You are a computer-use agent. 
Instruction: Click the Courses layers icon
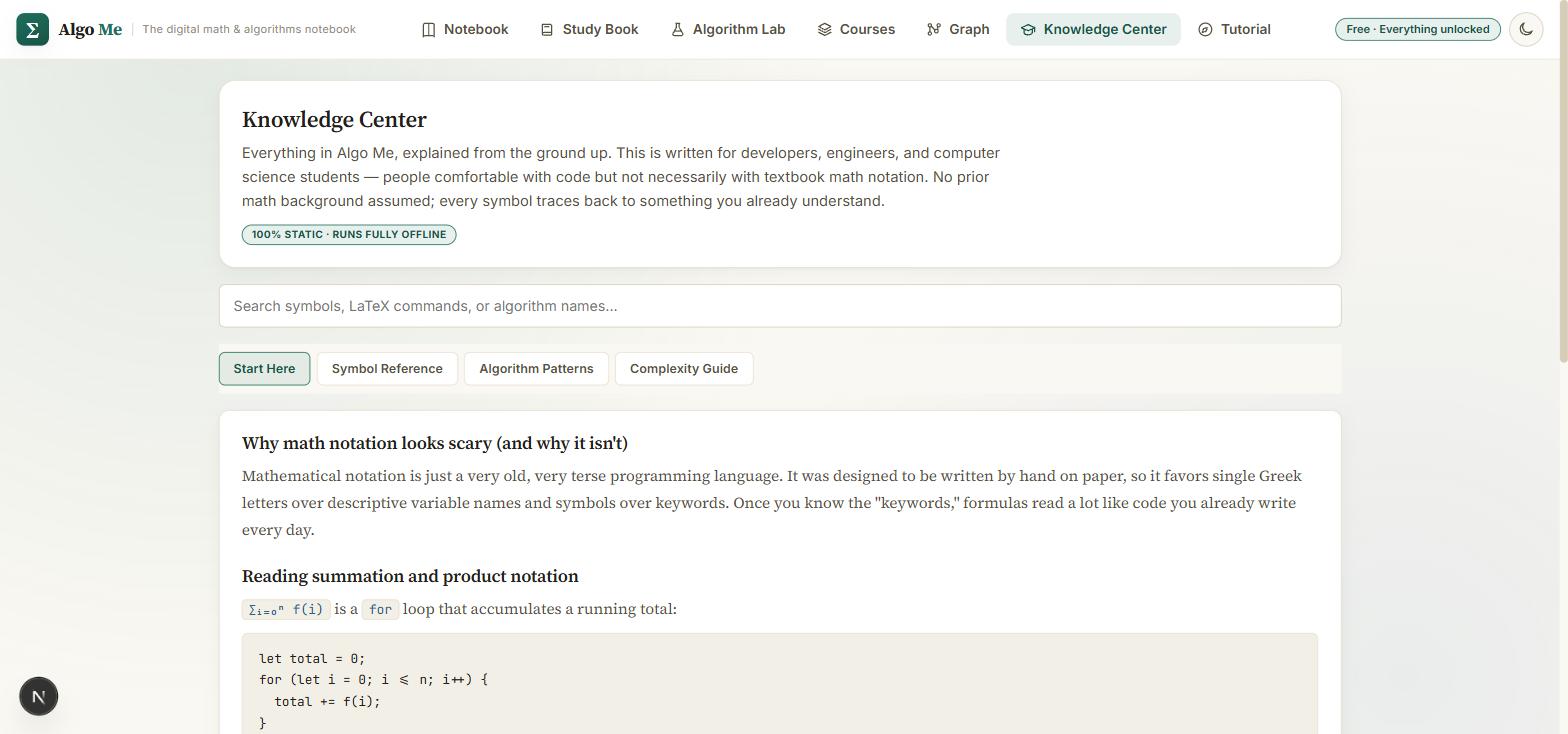point(825,30)
